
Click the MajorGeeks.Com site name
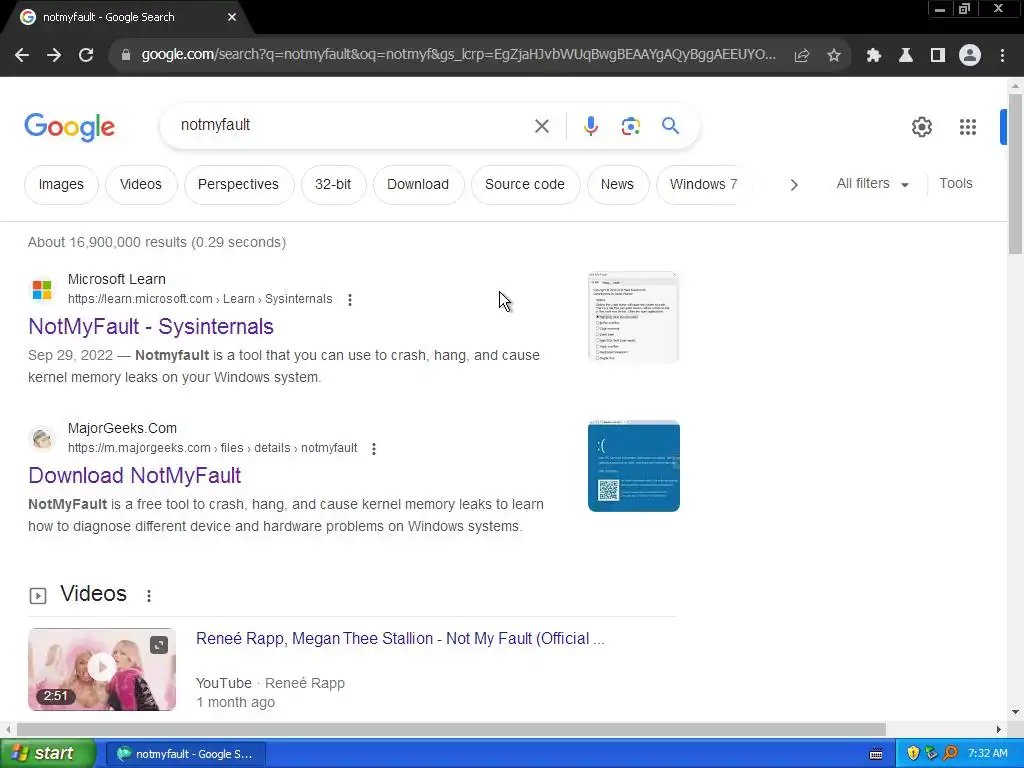point(122,428)
